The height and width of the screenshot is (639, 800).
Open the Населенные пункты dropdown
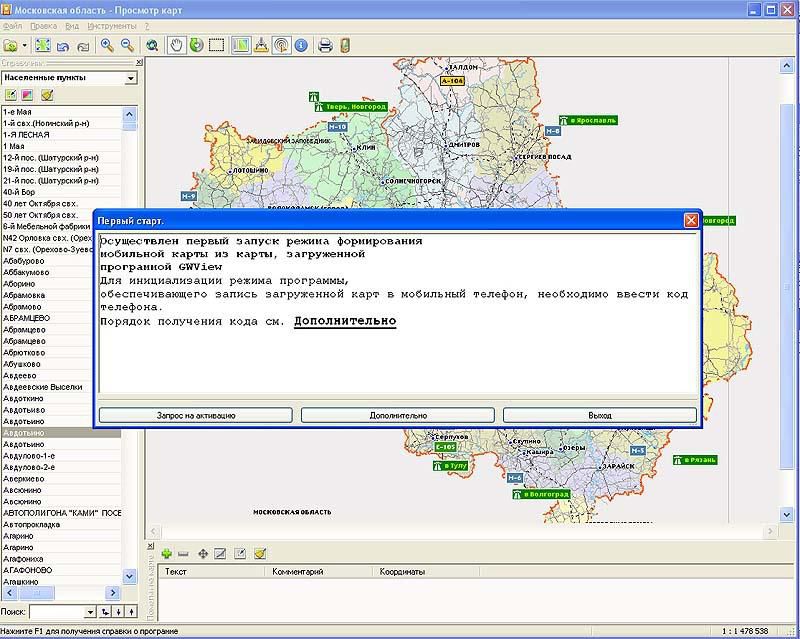tap(131, 78)
